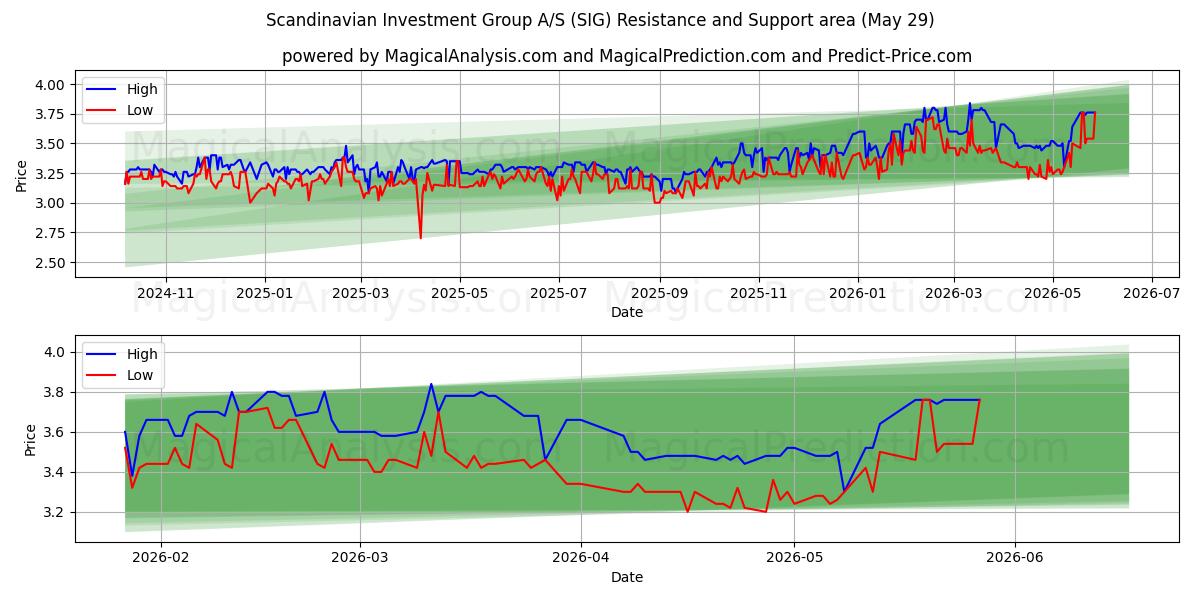Viewport: 1200px width, 600px height.
Task: Click the '2025-07' date tick on top chart
Action: 558,295
